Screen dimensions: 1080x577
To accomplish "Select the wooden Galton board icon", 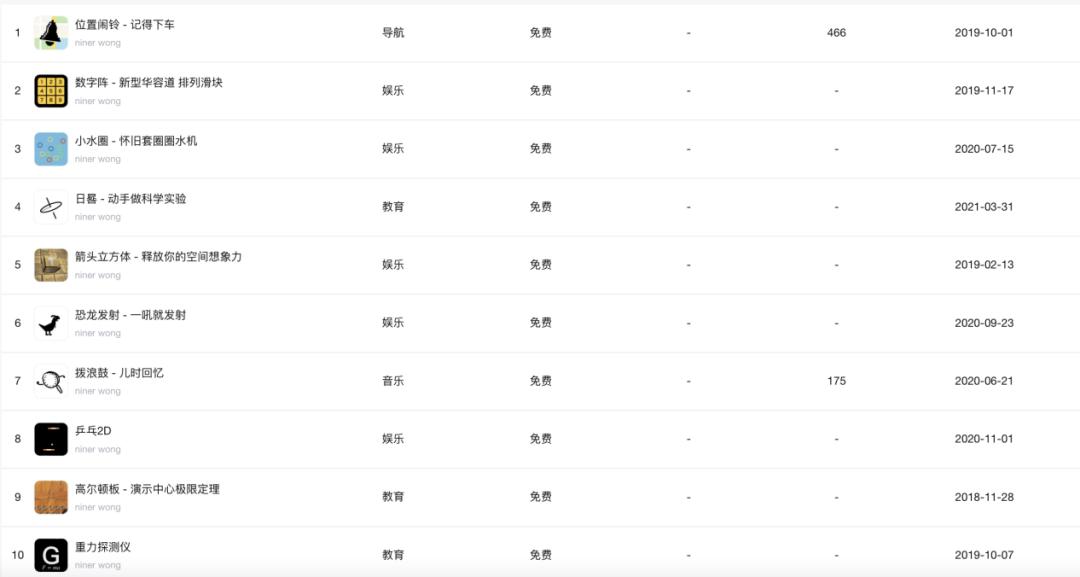I will (51, 497).
